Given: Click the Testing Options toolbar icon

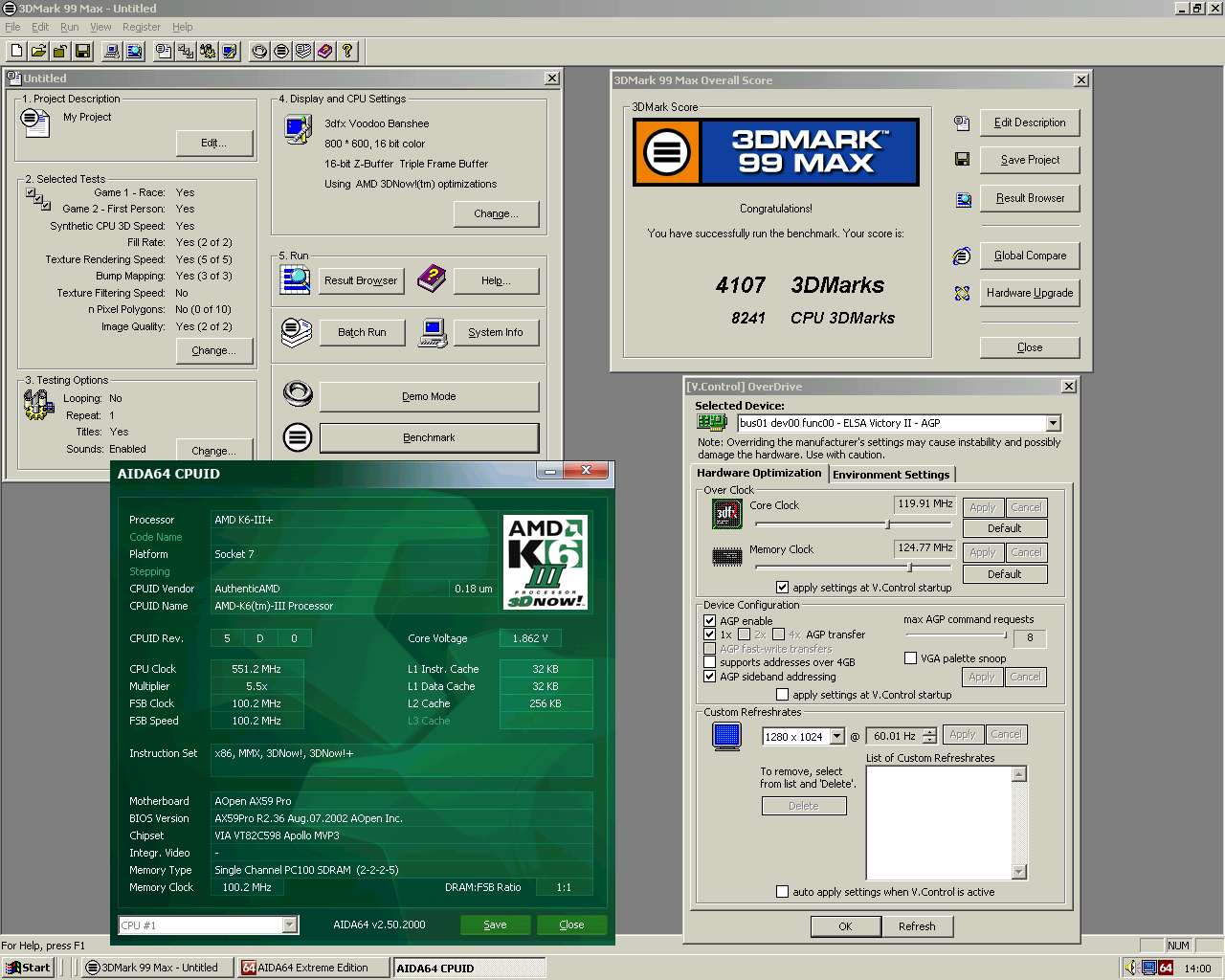Looking at the screenshot, I should [x=208, y=51].
